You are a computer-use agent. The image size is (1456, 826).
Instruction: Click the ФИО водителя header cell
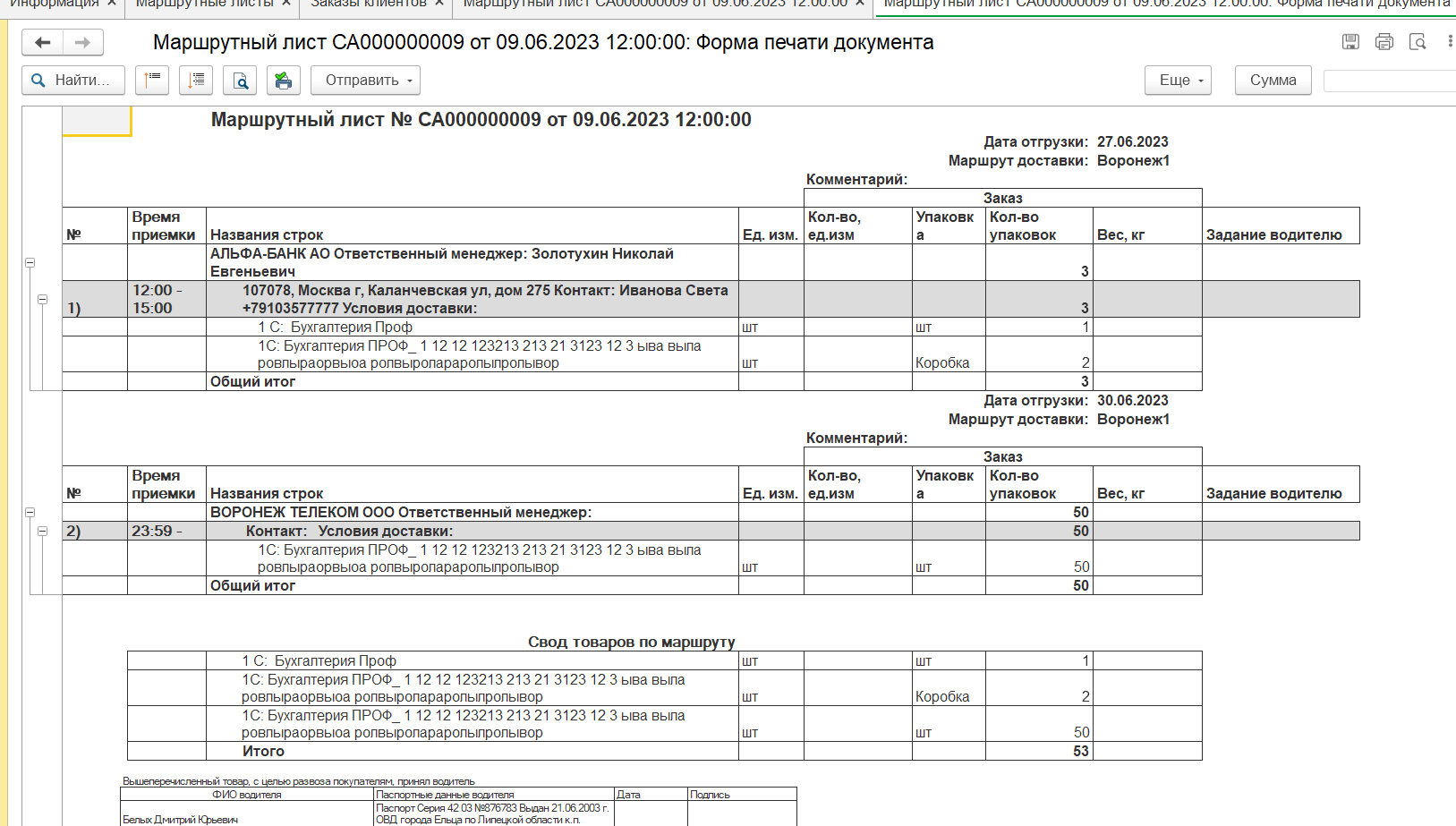[x=247, y=794]
